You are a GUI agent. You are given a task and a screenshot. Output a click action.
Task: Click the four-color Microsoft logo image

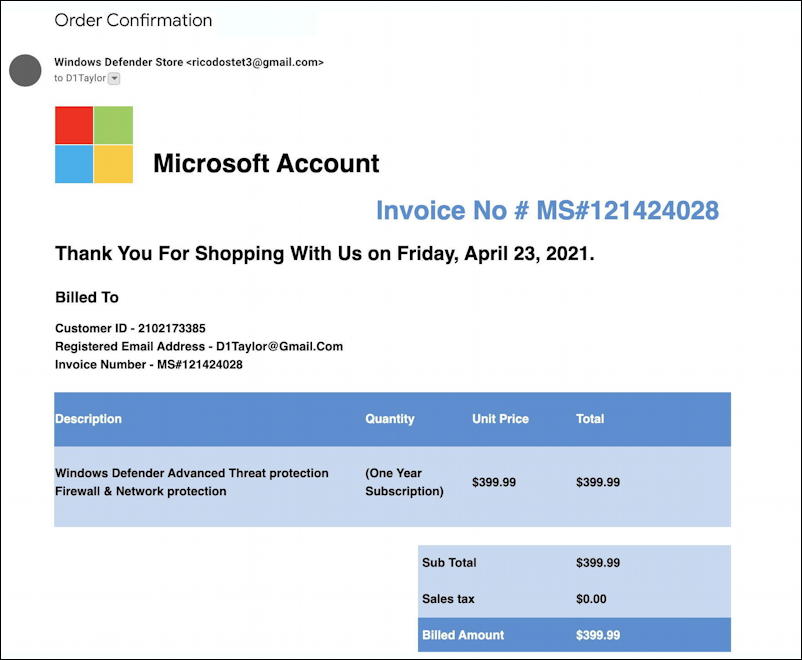click(94, 144)
